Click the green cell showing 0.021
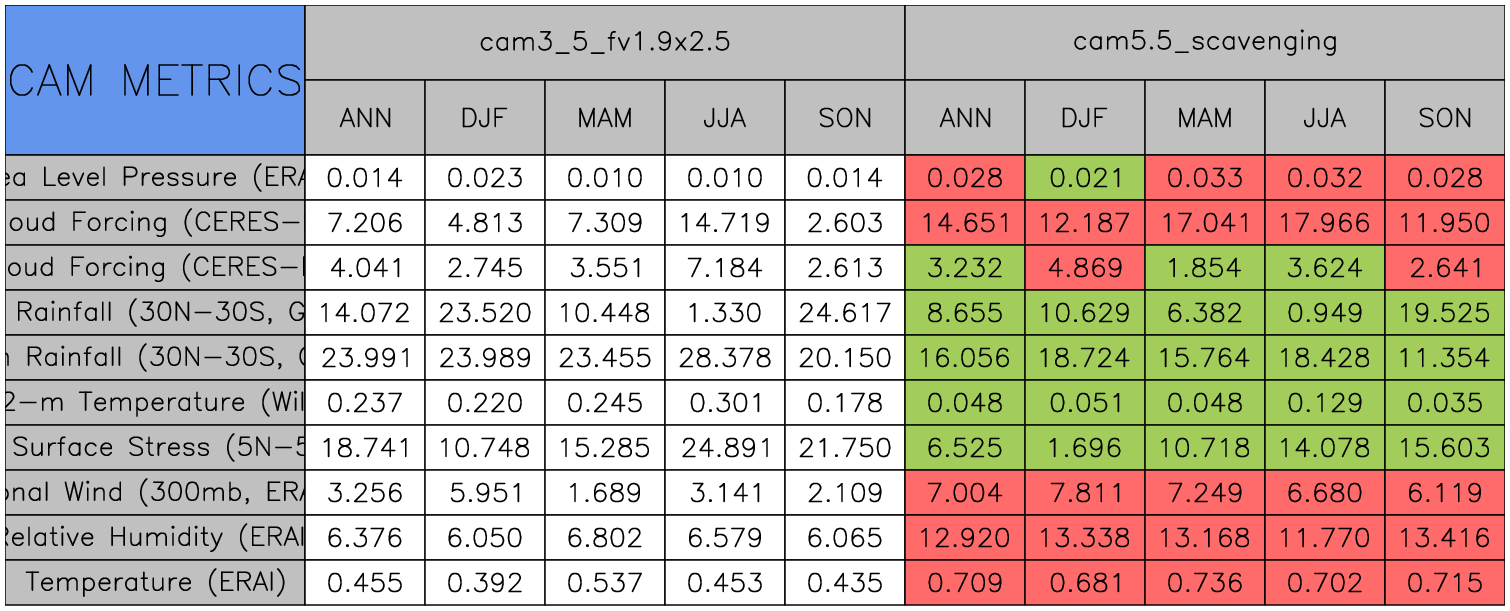The width and height of the screenshot is (1510, 611). coord(1084,178)
